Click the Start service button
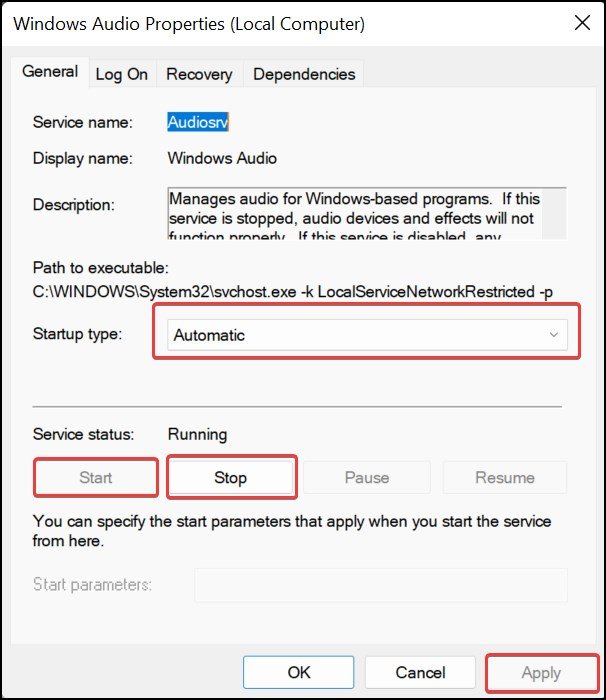 96,478
